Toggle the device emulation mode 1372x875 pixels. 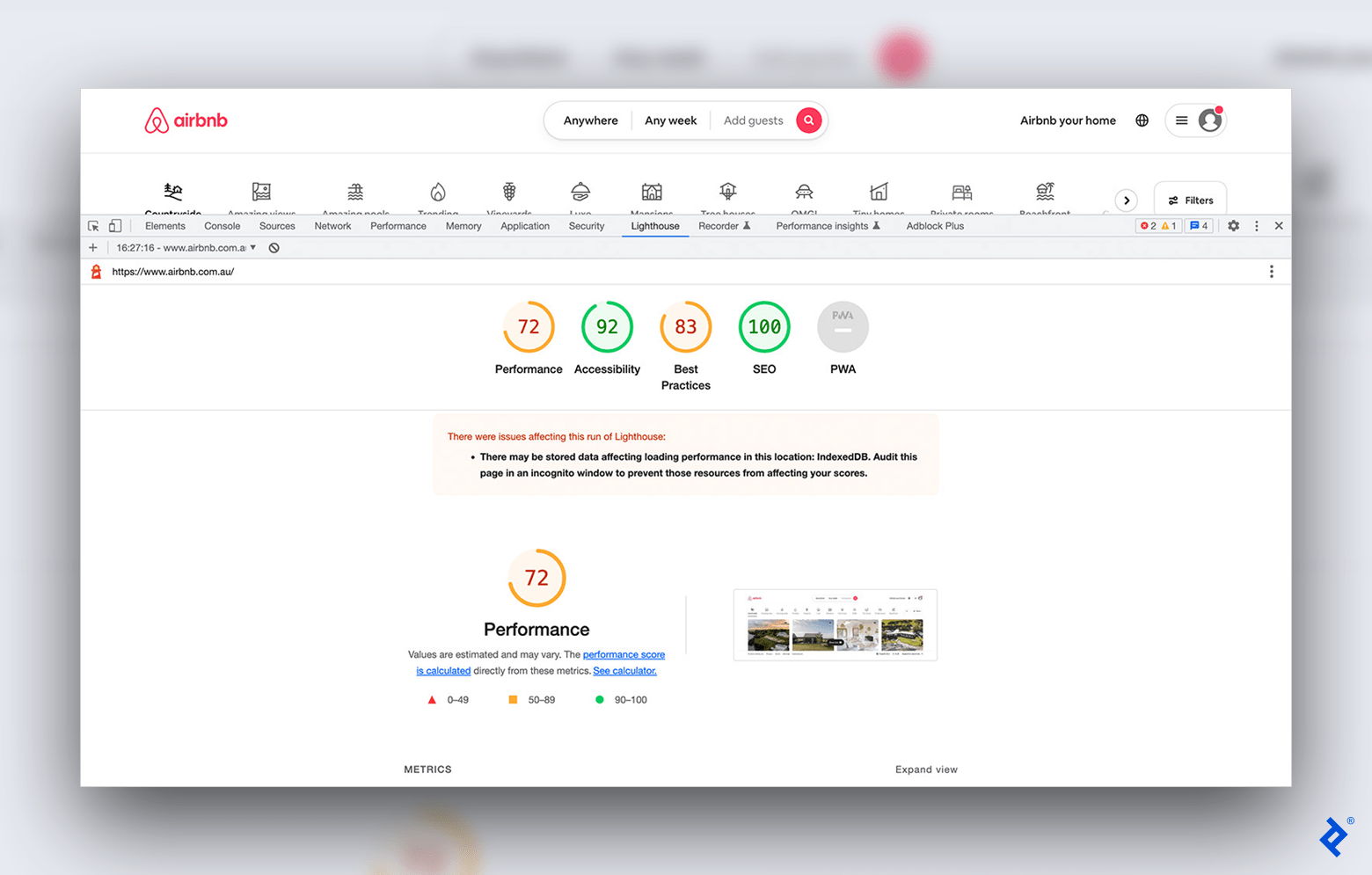115,225
